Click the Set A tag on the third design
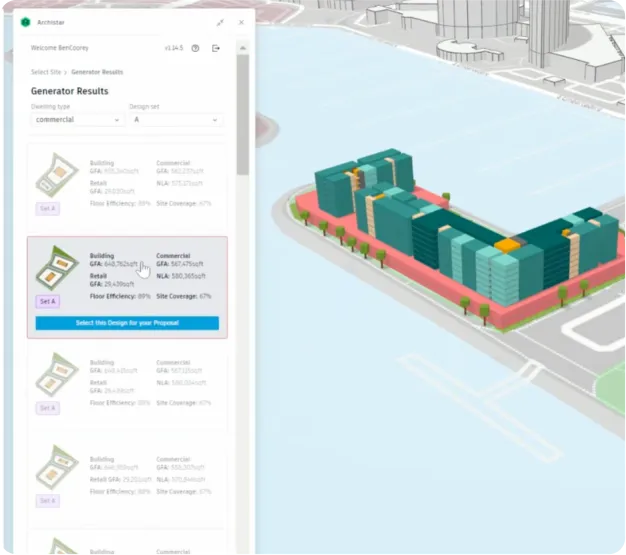Screen dimensions: 626x555 48,408
